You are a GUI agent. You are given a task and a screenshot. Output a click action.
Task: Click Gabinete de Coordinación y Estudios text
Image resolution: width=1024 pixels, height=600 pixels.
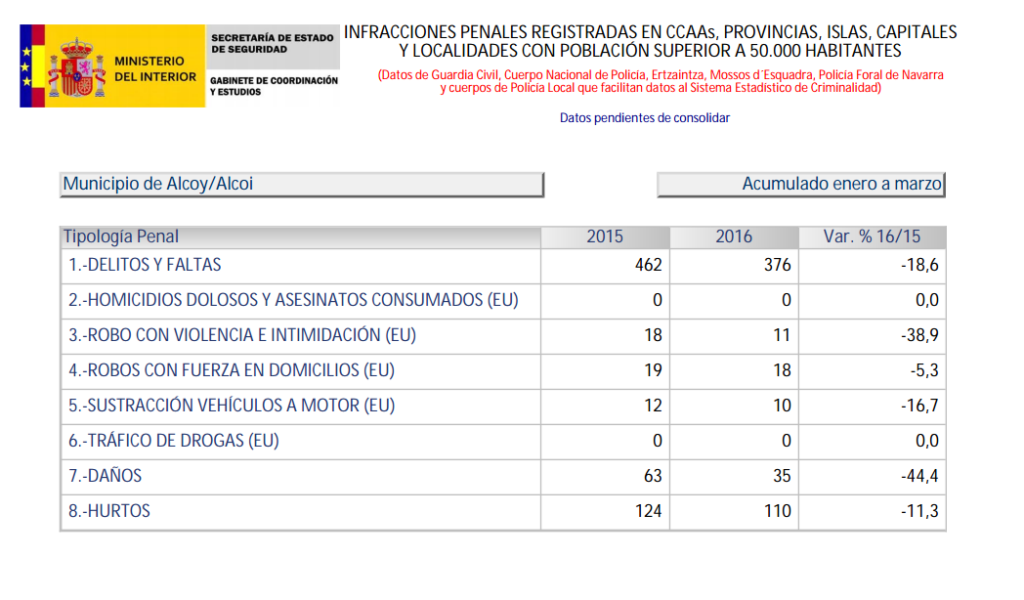point(274,86)
